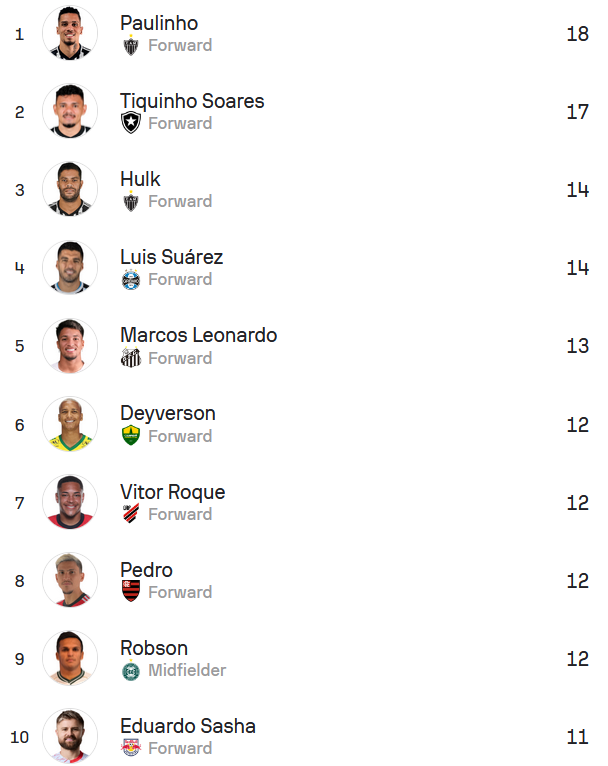Open Paulinho's player photo
608x766 pixels.
point(70,33)
